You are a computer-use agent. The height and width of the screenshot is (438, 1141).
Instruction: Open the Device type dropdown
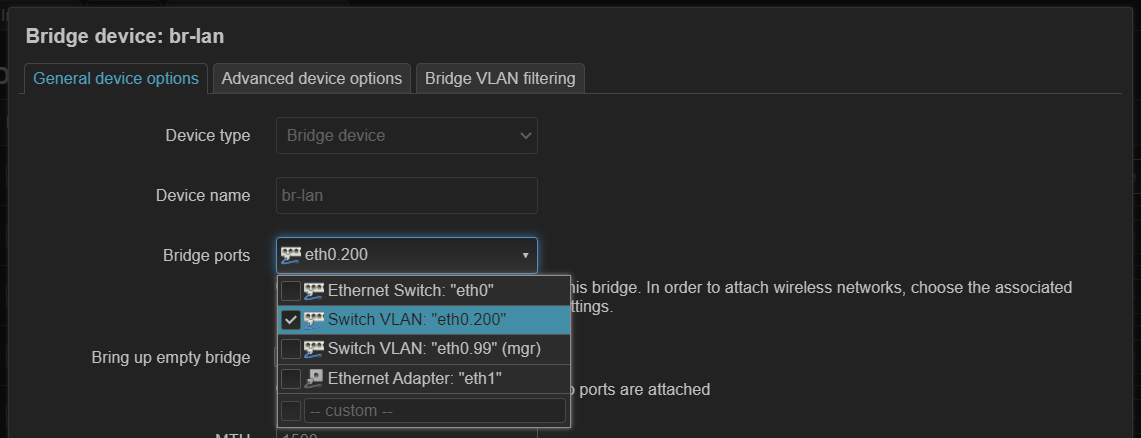(407, 136)
